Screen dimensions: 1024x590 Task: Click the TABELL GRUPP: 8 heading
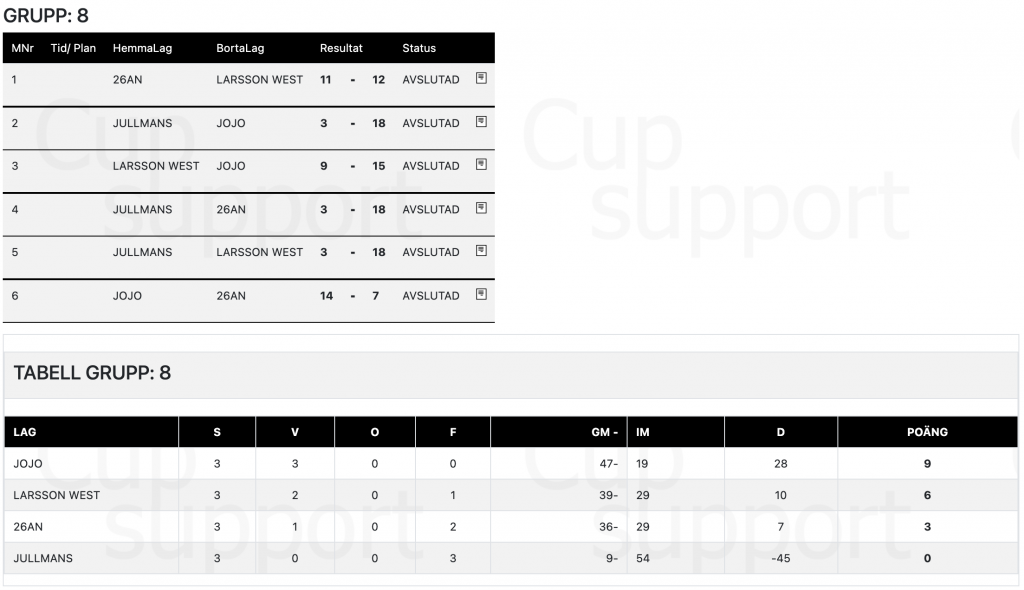point(92,372)
